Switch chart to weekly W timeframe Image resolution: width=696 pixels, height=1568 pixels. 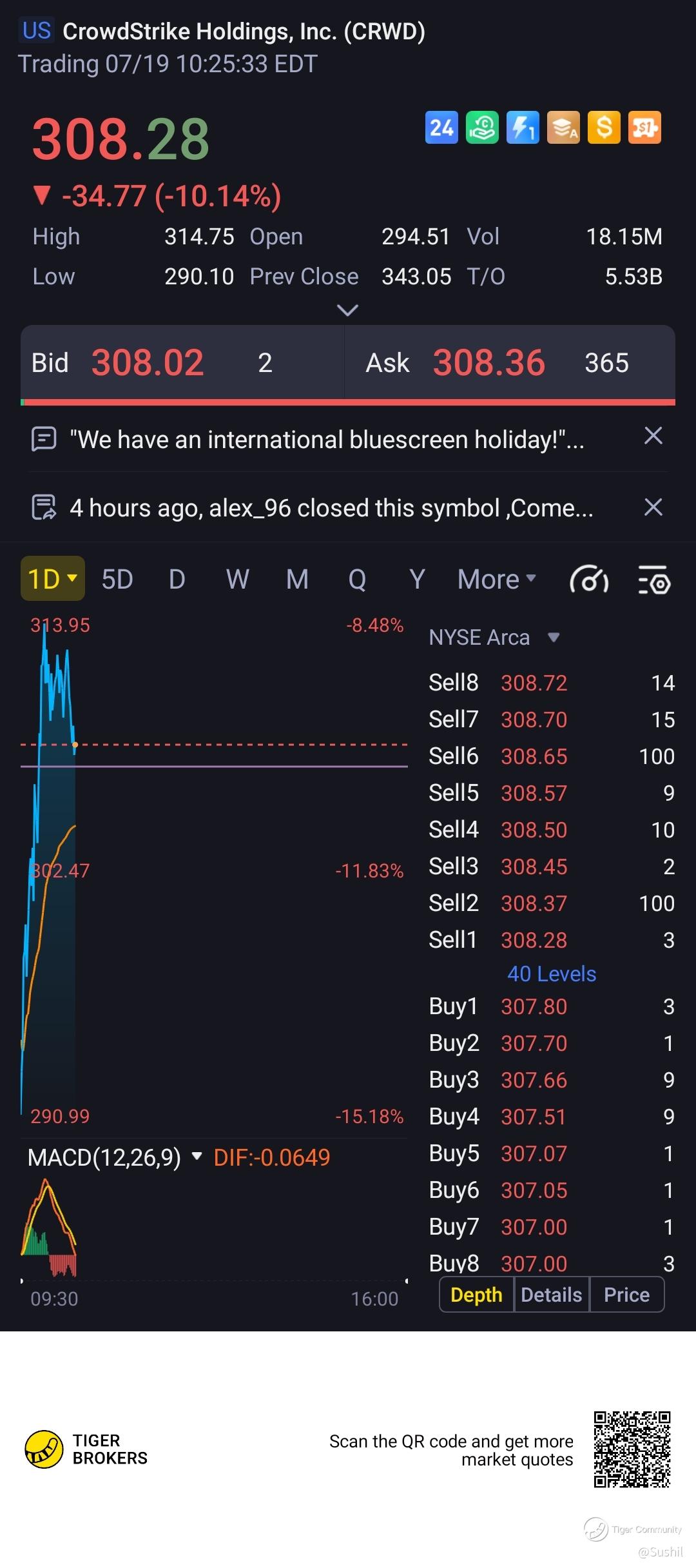[x=237, y=579]
